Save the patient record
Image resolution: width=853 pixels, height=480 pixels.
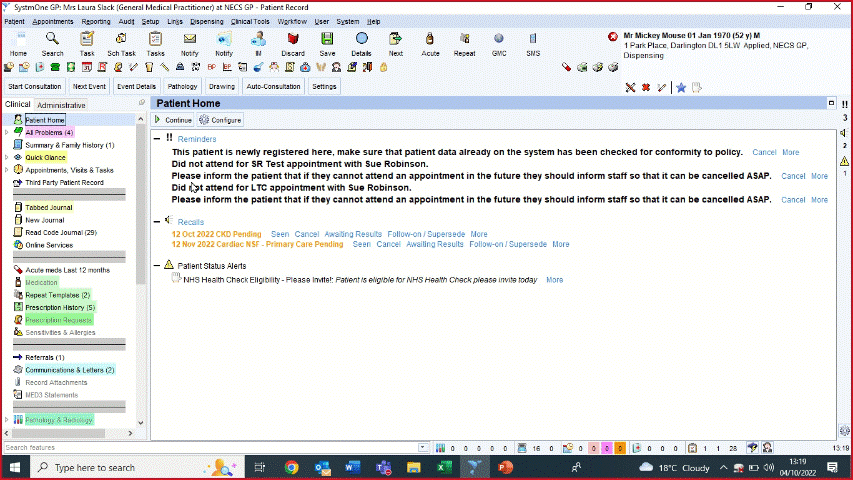(x=327, y=44)
